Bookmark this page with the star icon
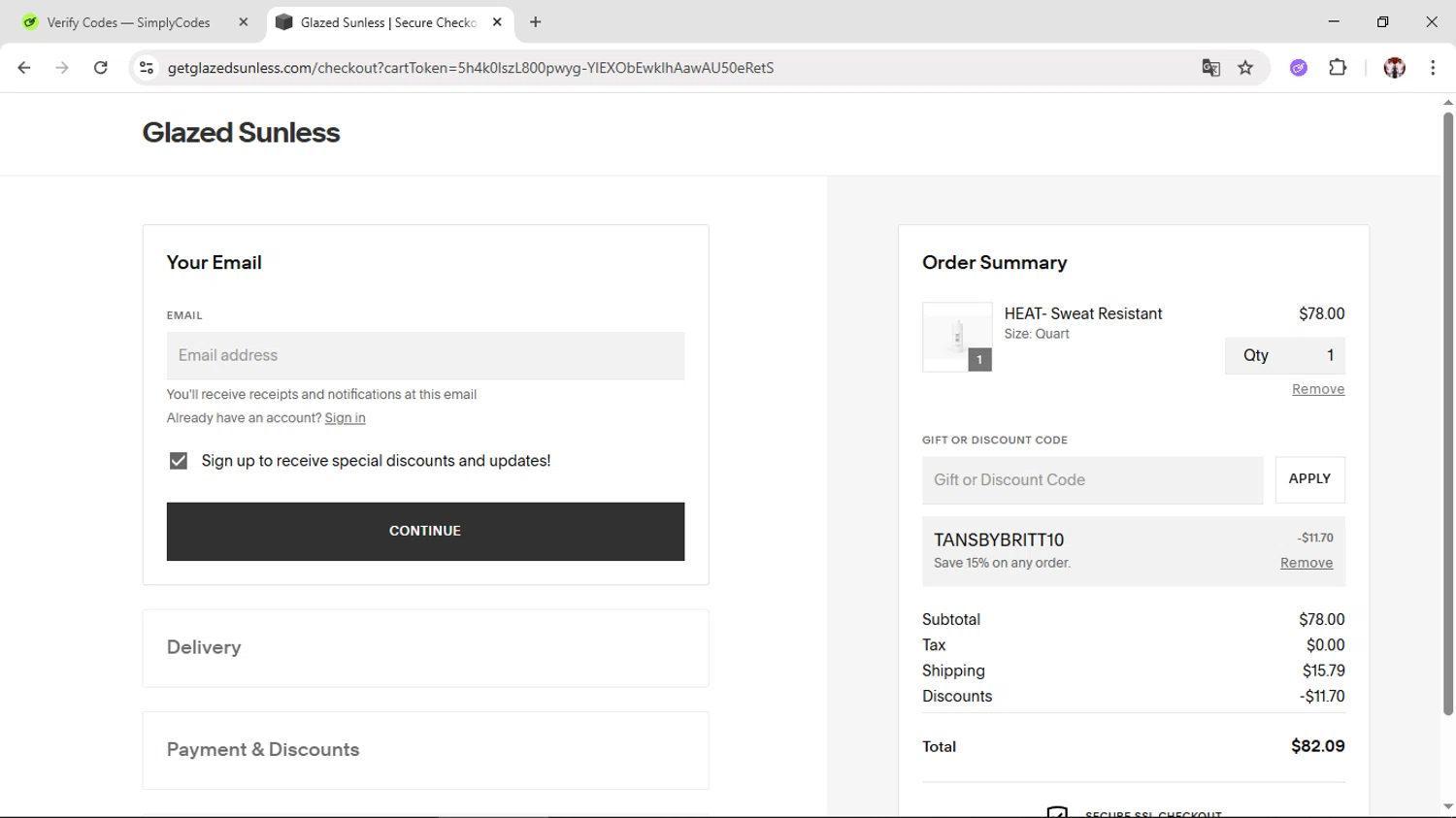The width and height of the screenshot is (1456, 818). point(1245,68)
